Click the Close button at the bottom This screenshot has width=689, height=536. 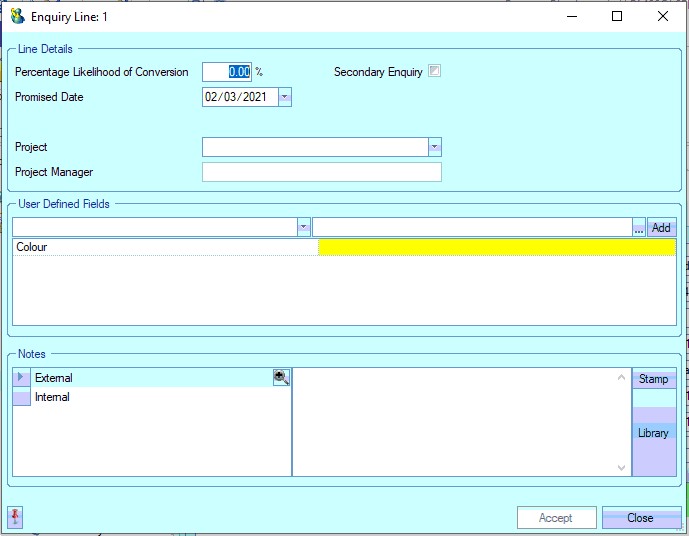[x=641, y=518]
